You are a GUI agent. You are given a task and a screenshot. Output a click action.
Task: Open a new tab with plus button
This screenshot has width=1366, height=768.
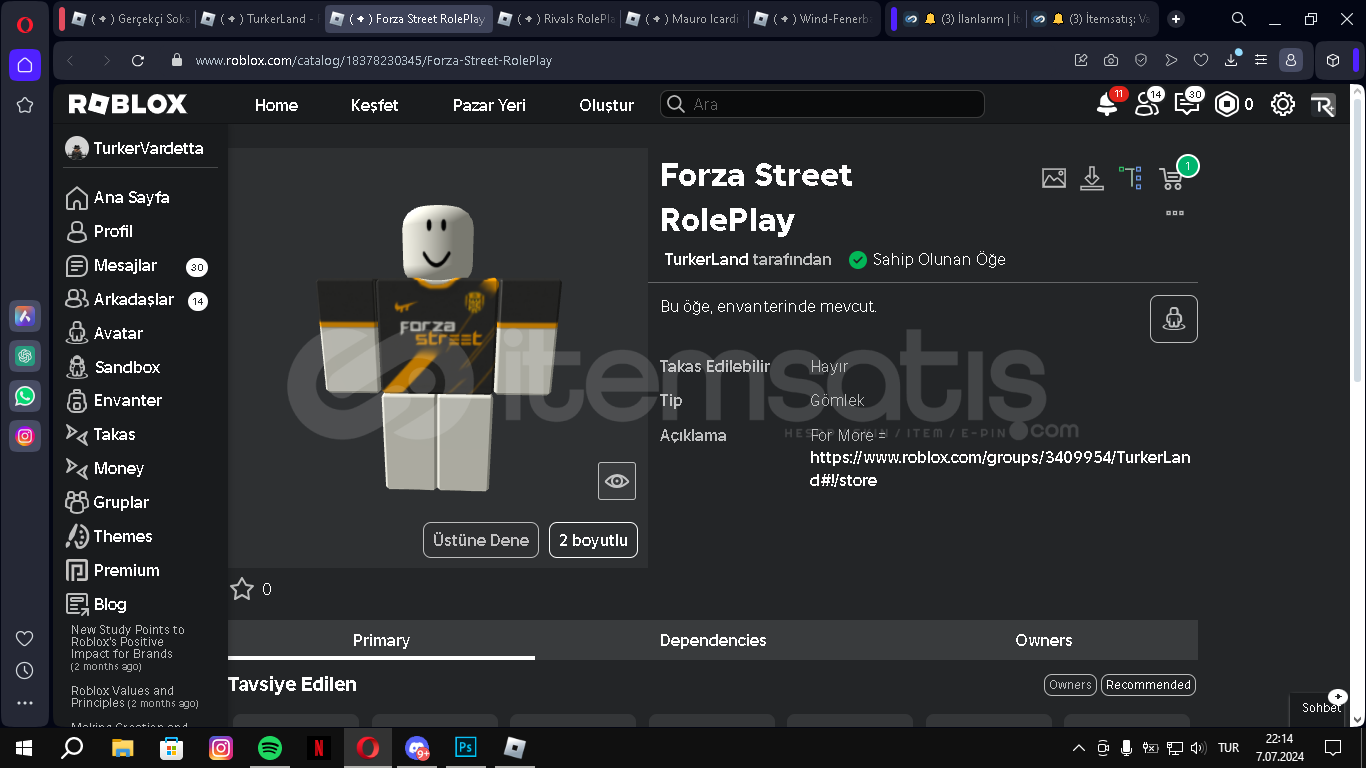(x=1176, y=19)
